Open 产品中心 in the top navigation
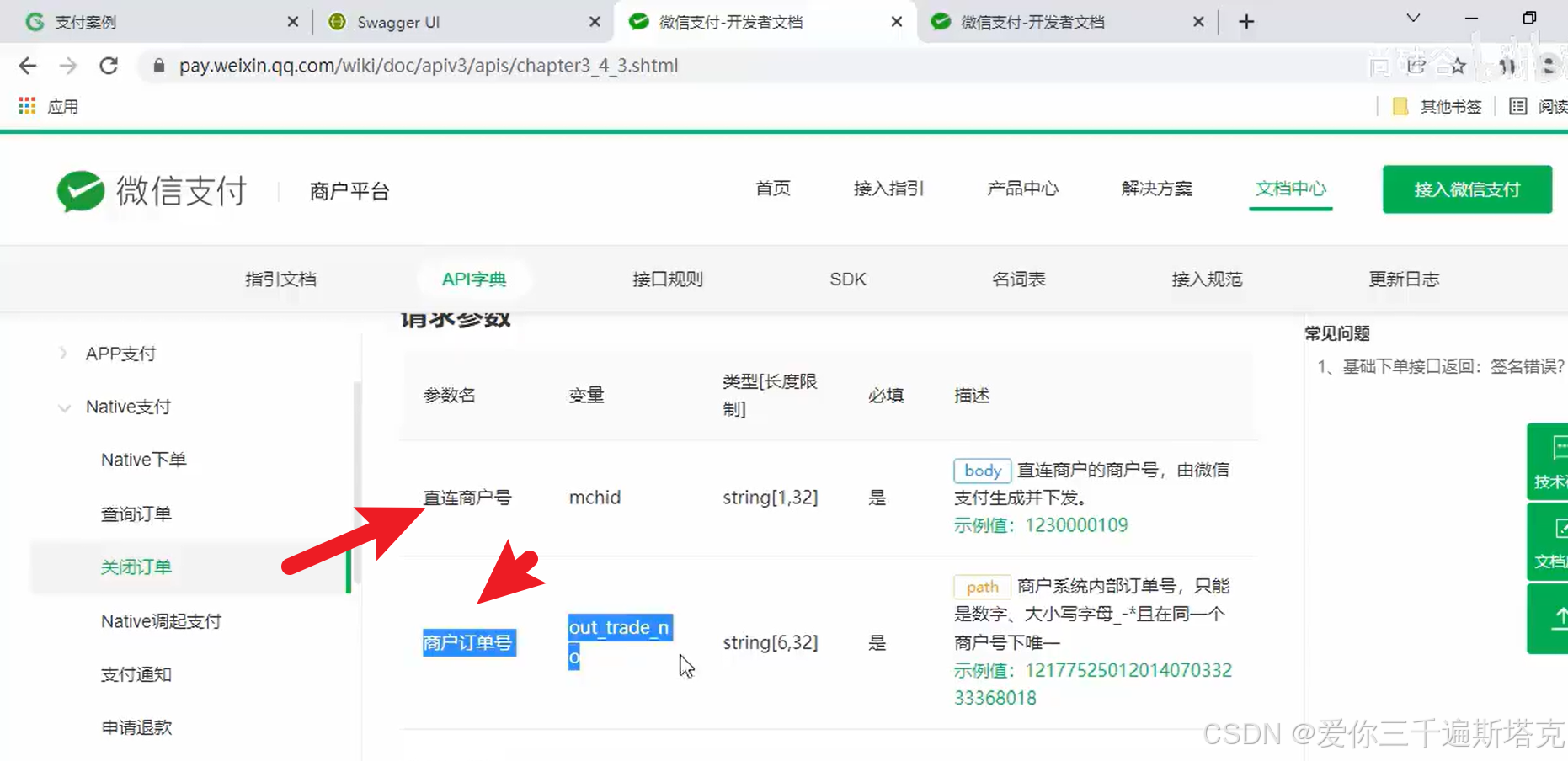1568x761 pixels. (x=1022, y=189)
